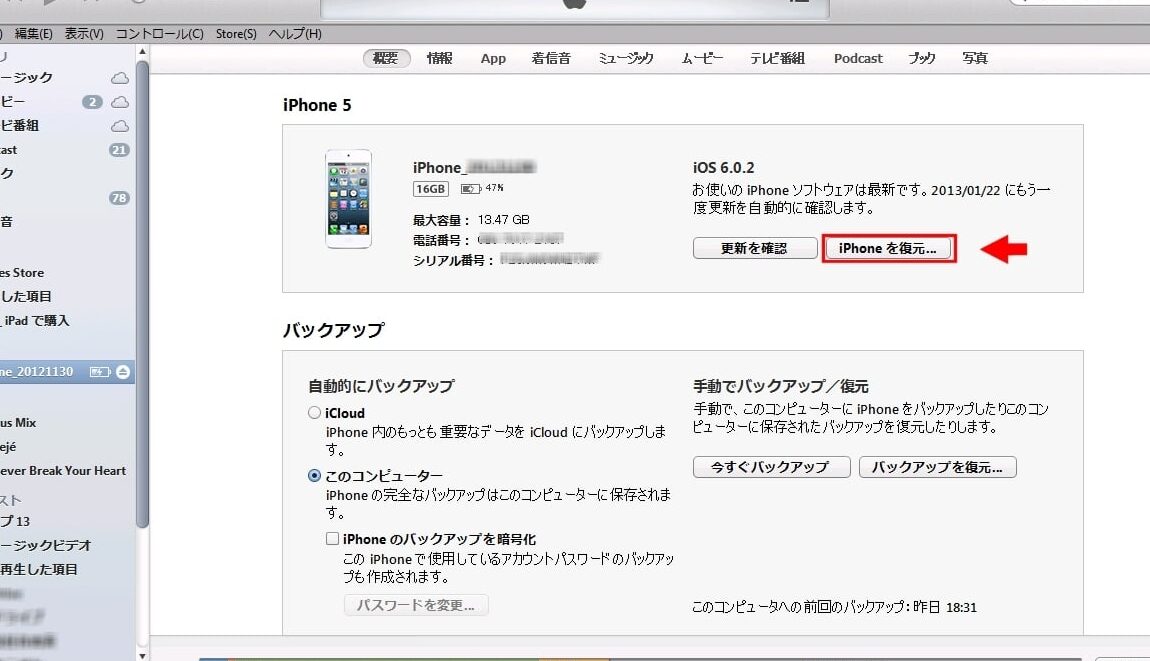Click the badge showing 21

click(x=119, y=150)
